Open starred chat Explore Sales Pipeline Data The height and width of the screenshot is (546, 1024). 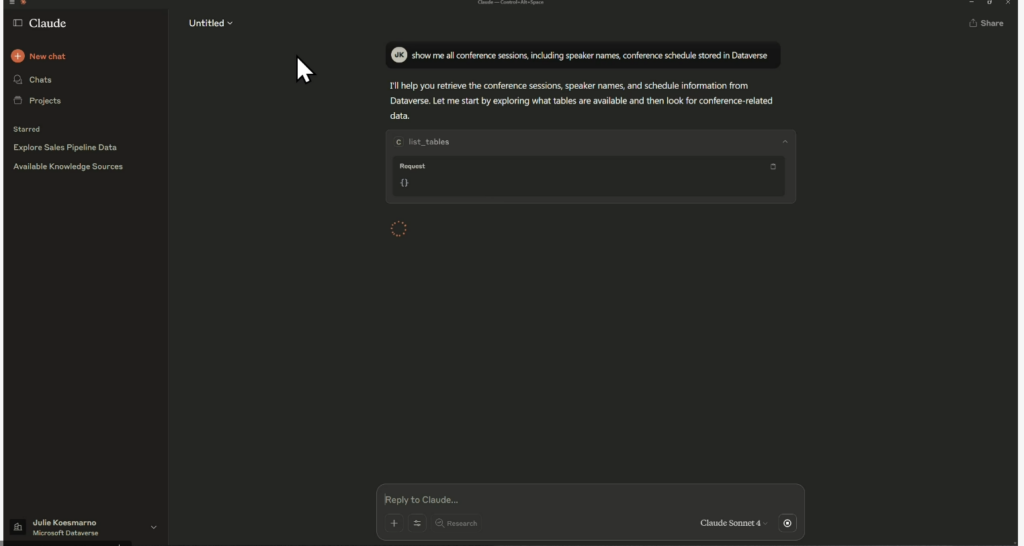65,148
